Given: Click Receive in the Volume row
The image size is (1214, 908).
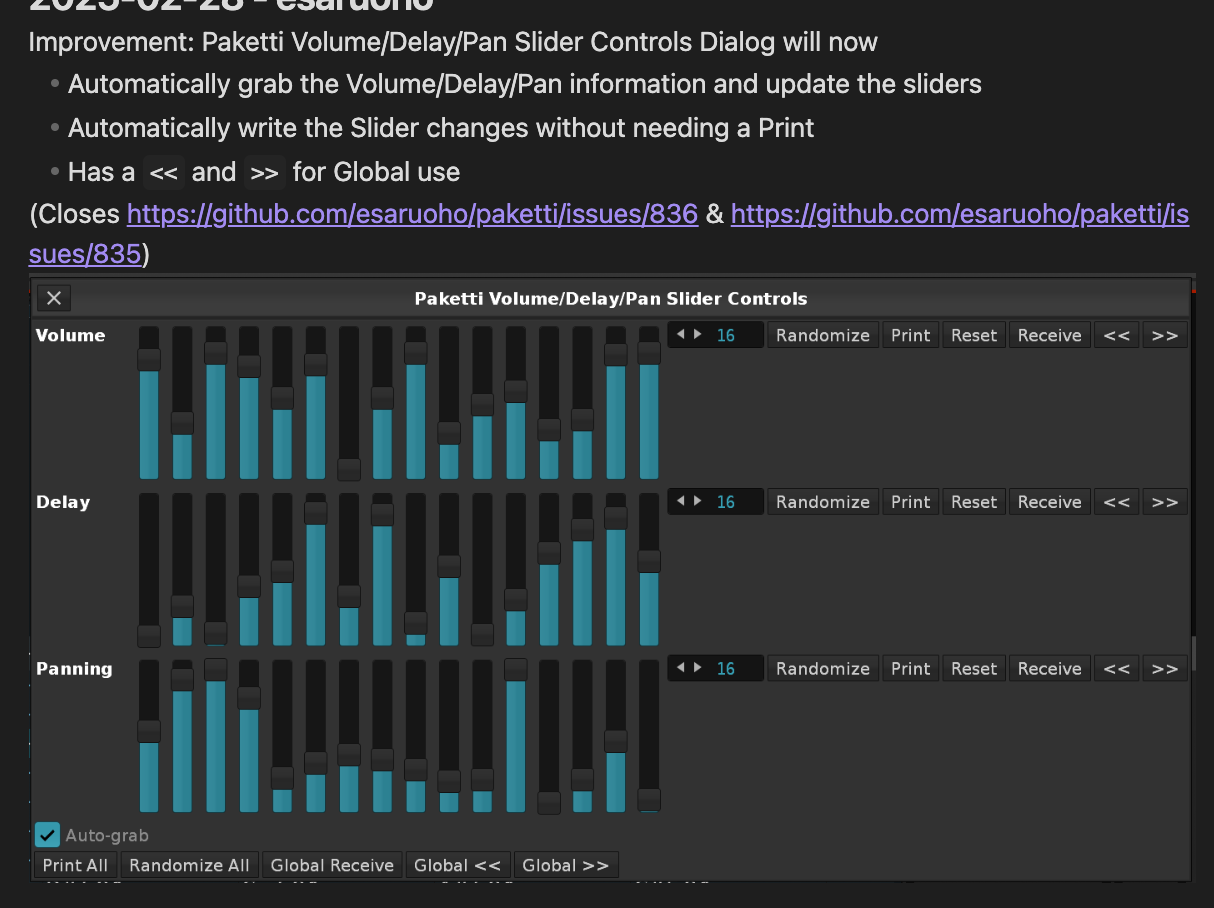Looking at the screenshot, I should [1050, 335].
